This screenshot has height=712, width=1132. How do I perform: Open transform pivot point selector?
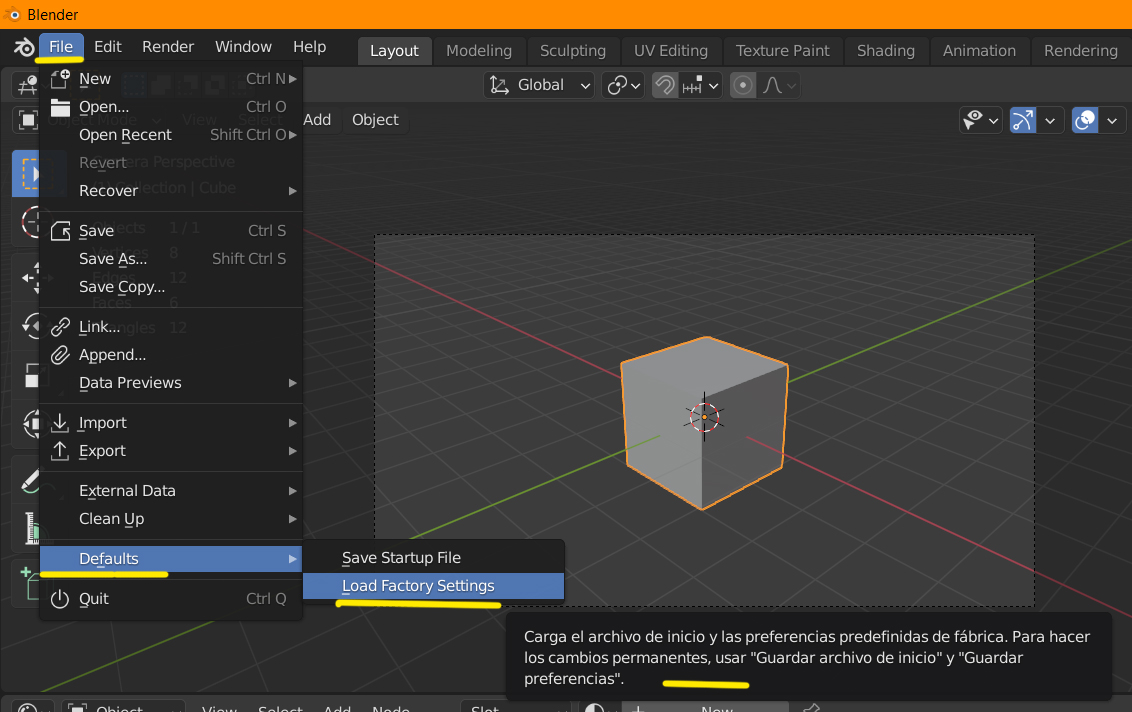click(623, 85)
